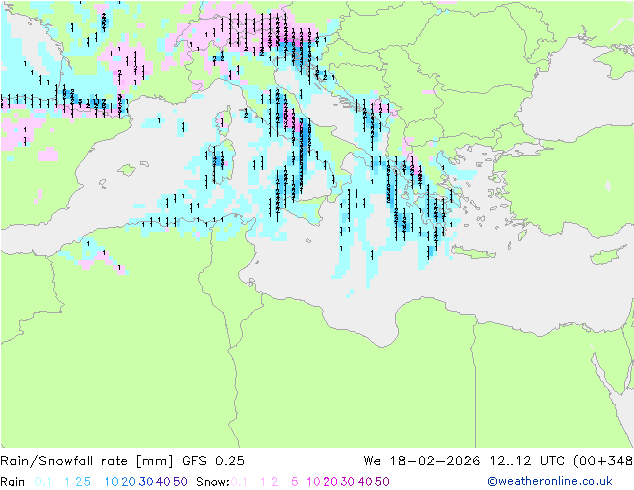Click the island of Sardinia on map
The height and width of the screenshot is (490, 634).
point(223,162)
